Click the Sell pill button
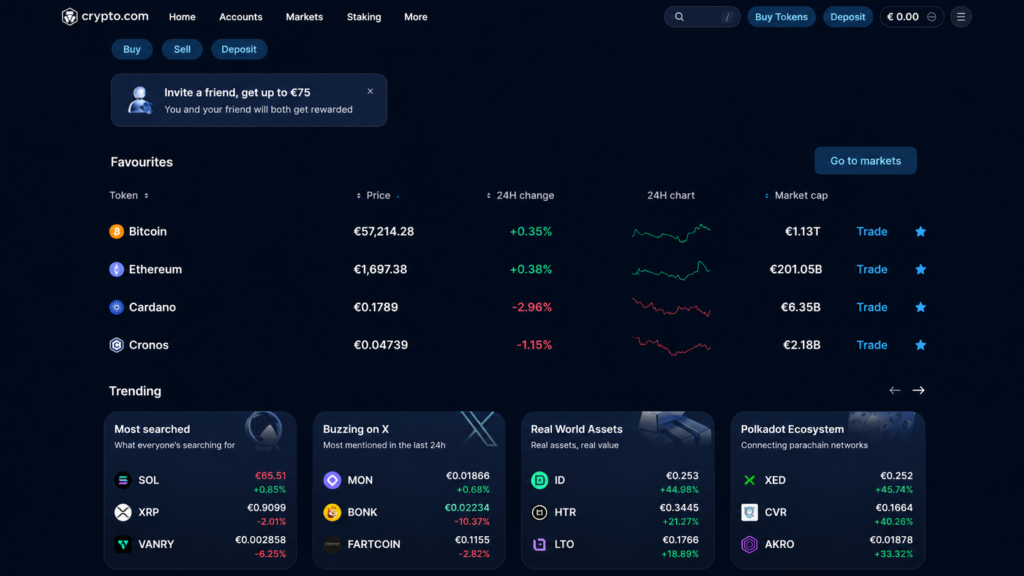This screenshot has width=1024, height=576. click(x=182, y=49)
